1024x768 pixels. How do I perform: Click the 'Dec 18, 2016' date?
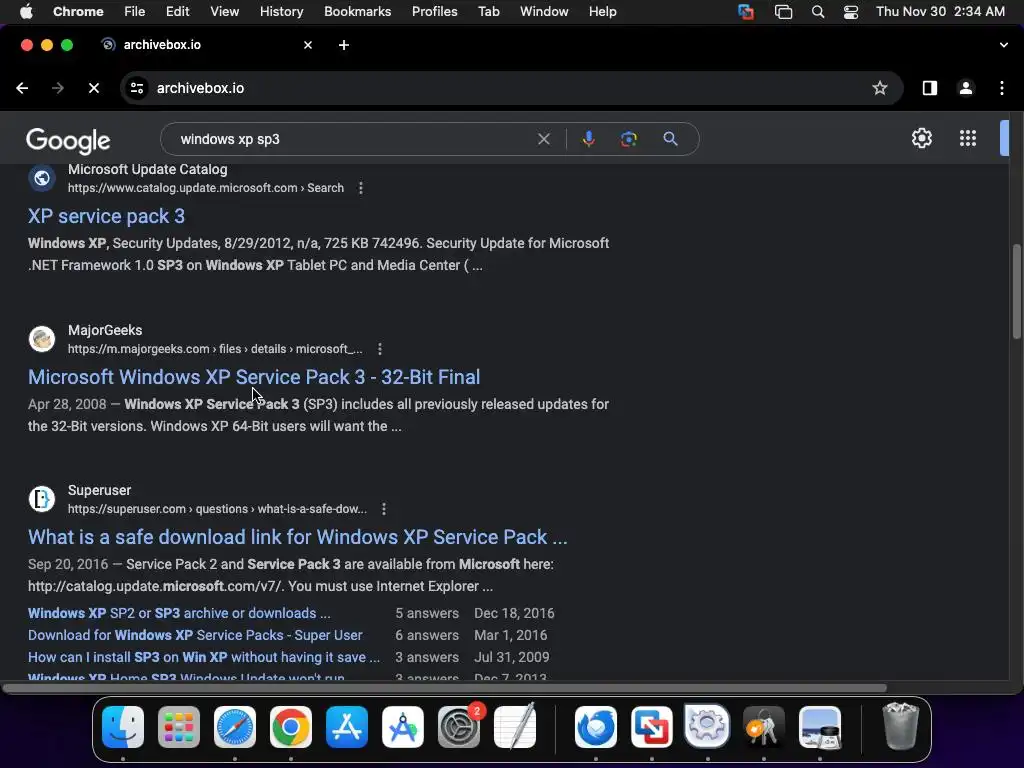click(514, 613)
